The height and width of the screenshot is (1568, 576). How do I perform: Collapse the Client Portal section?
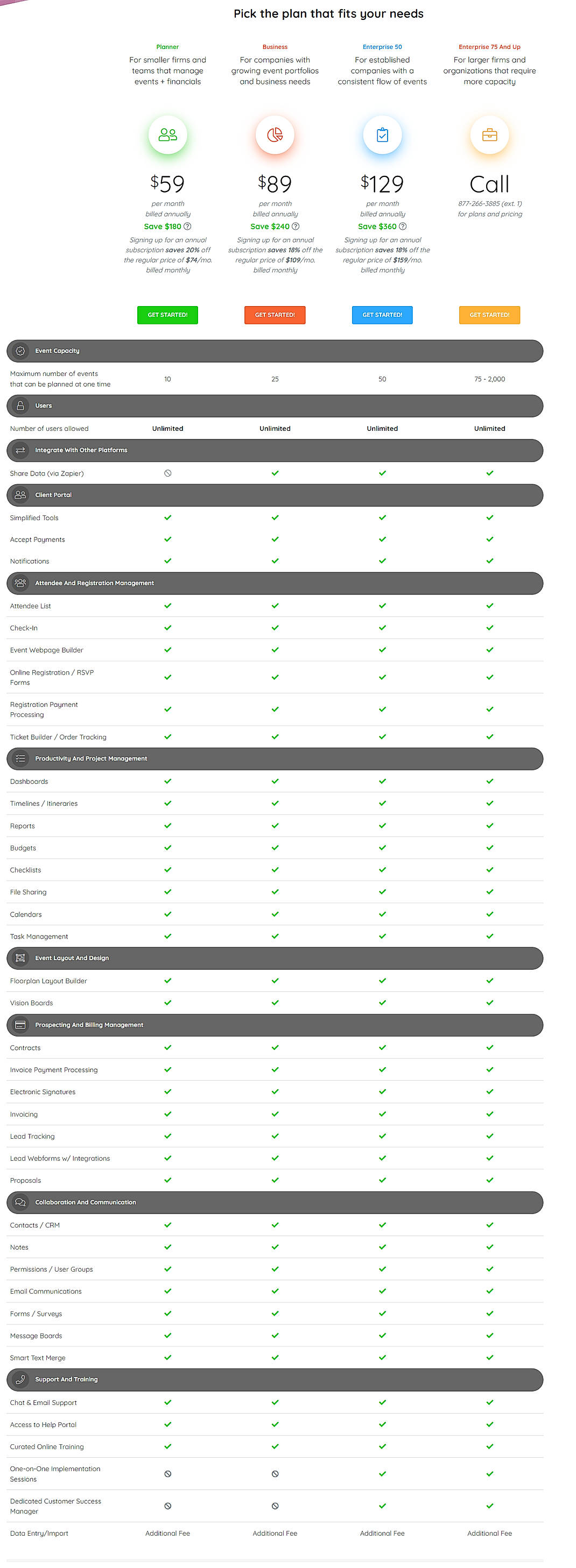[275, 495]
